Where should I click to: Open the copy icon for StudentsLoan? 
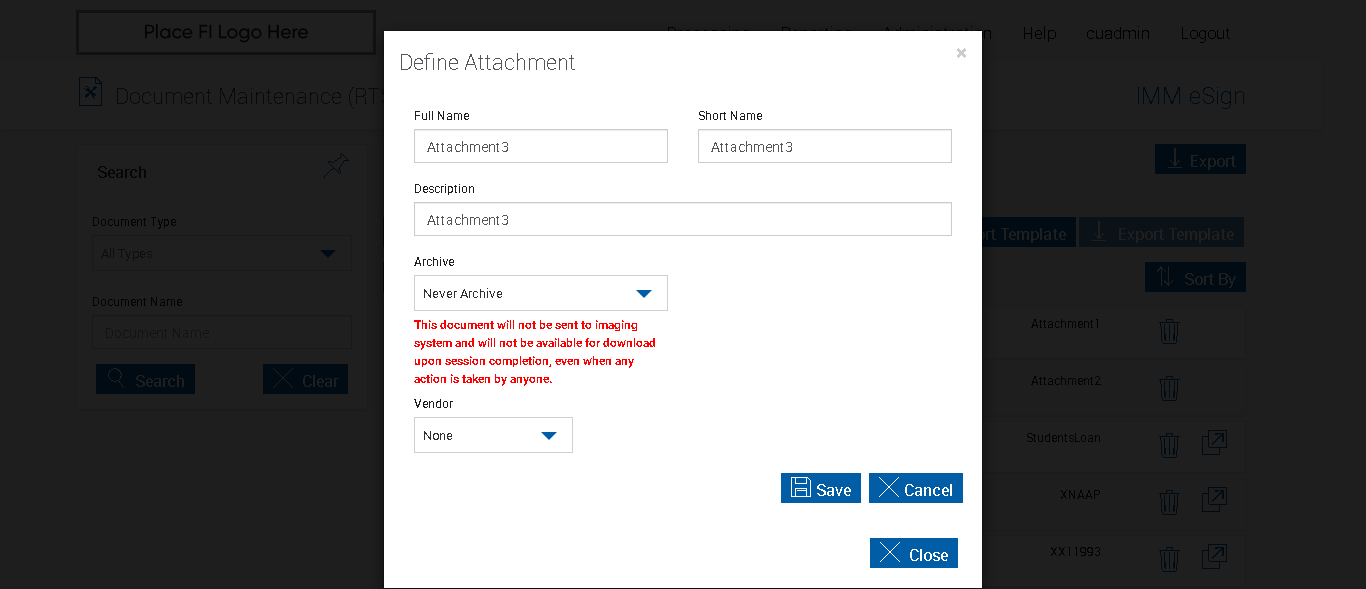1214,443
